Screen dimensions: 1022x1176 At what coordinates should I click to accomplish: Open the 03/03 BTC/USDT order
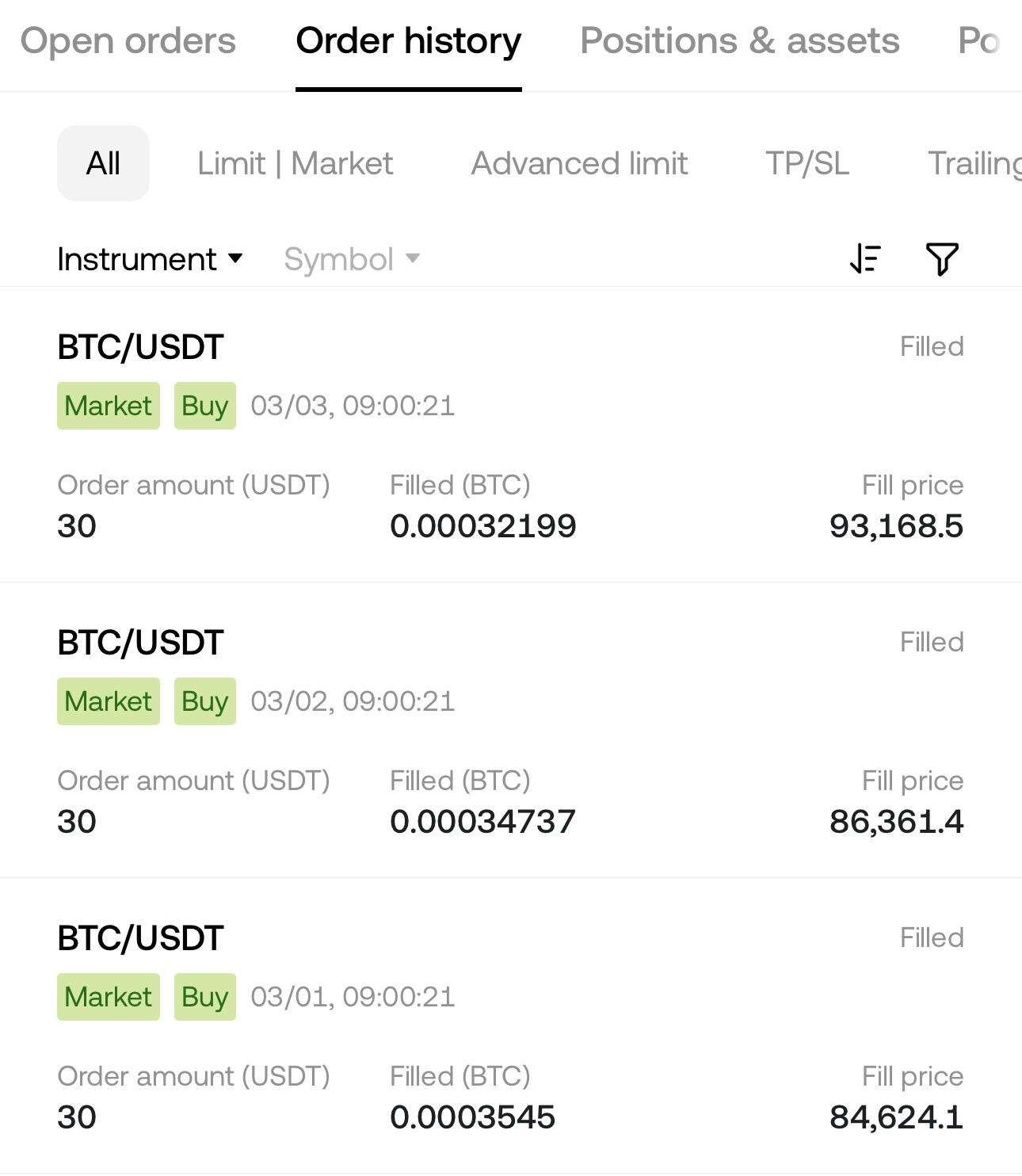511,435
